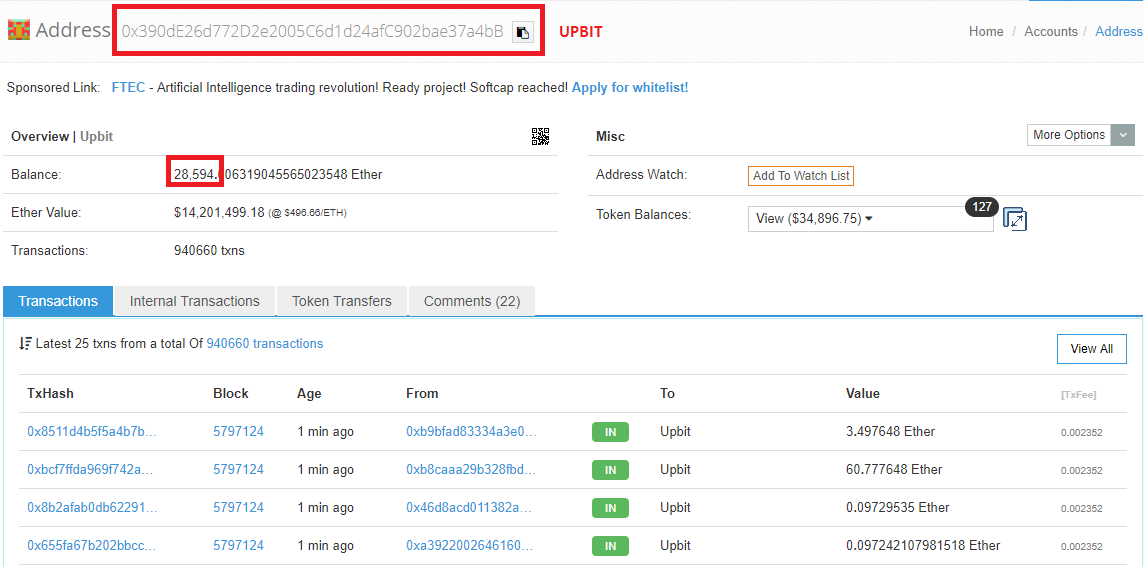
Task: Open sender address 0xb8caaa29b328fbd
Action: click(x=471, y=469)
